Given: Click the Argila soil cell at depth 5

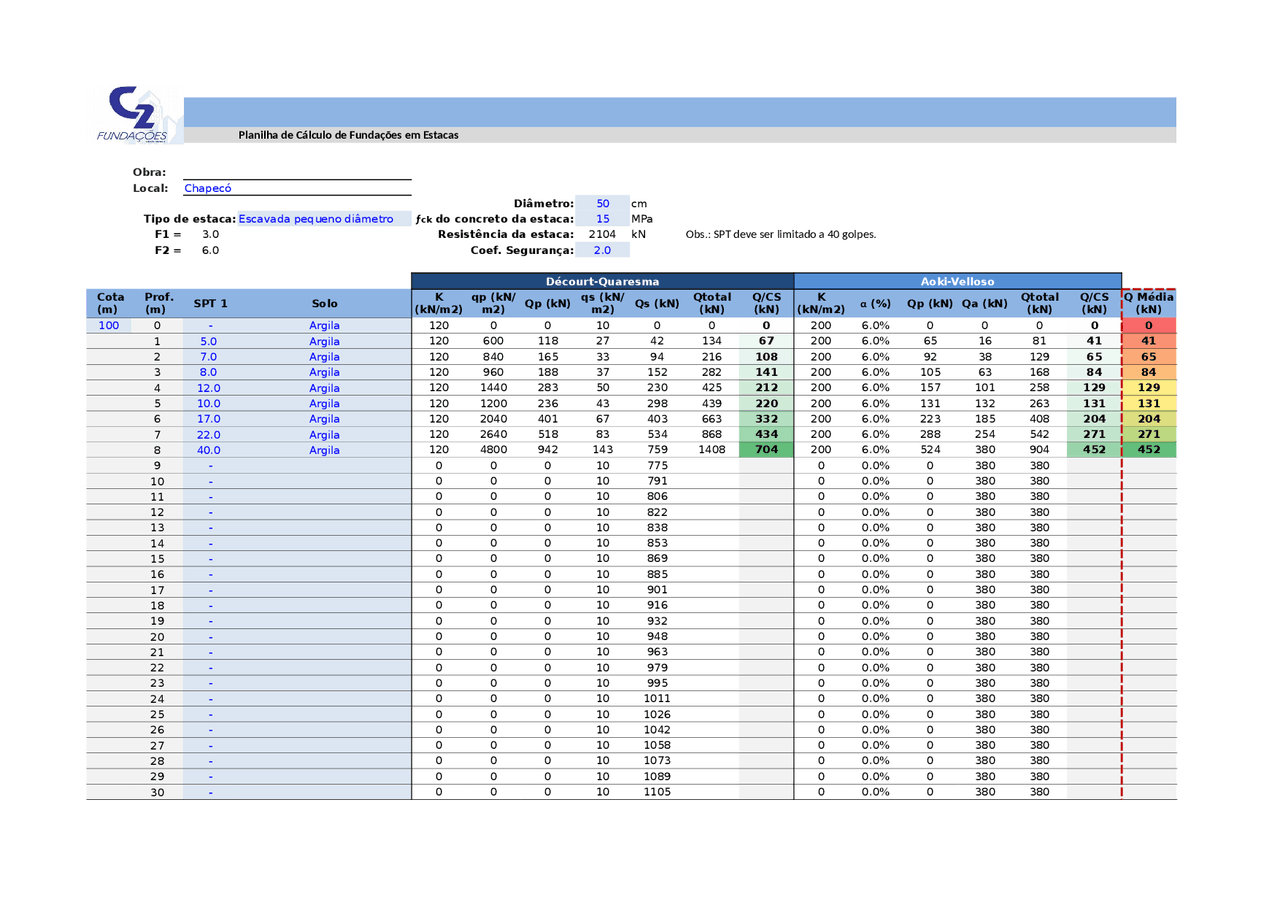Looking at the screenshot, I should (324, 403).
